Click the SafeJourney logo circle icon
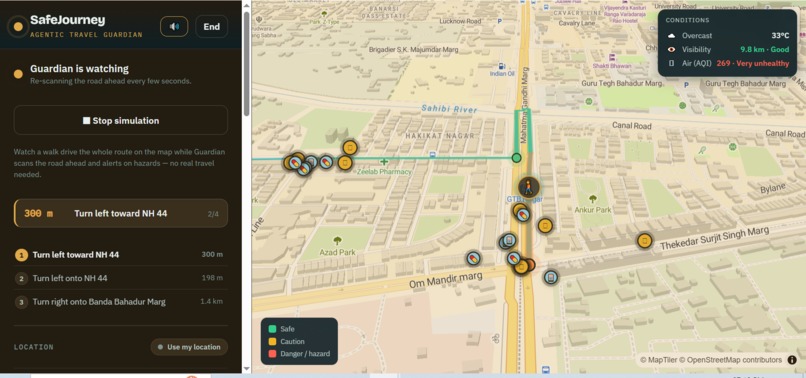The width and height of the screenshot is (806, 378). (18, 27)
